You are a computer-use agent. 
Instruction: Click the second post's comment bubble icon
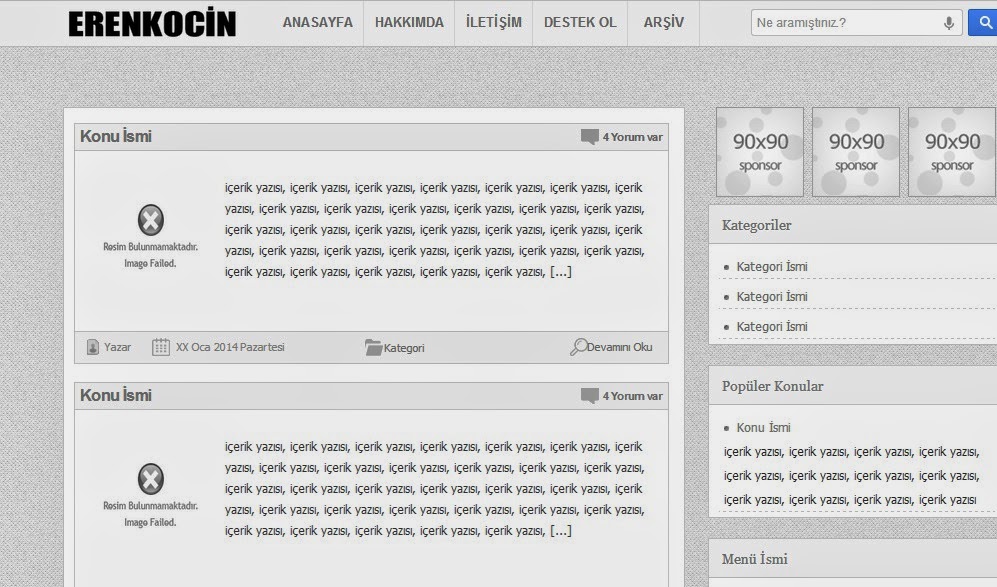[x=589, y=396]
